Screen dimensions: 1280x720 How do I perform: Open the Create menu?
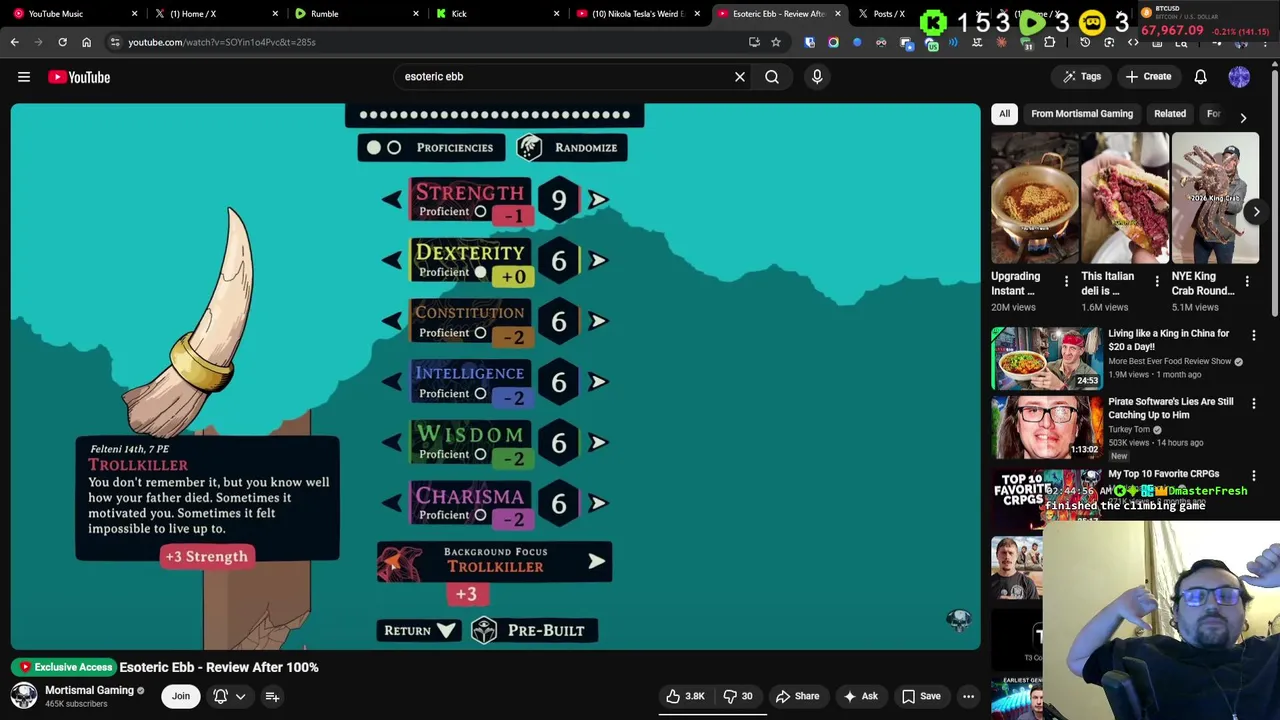coord(1148,77)
